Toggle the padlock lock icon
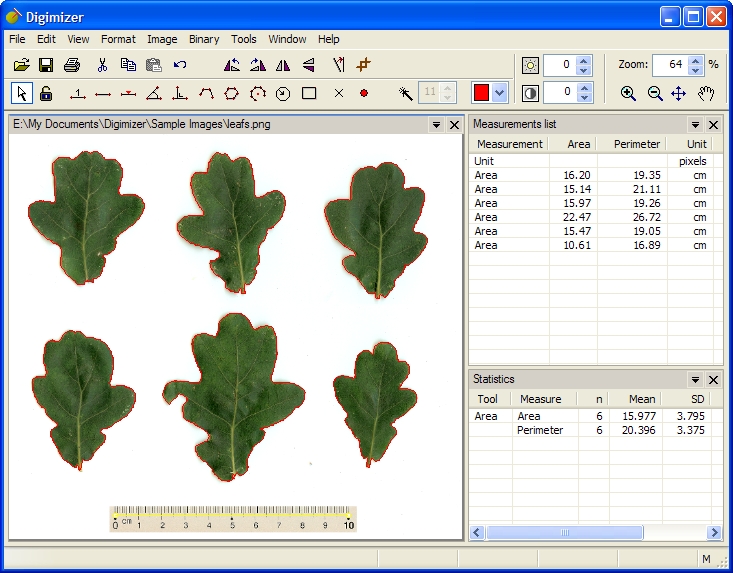Screen dimensions: 733x573 pyautogui.click(x=46, y=93)
